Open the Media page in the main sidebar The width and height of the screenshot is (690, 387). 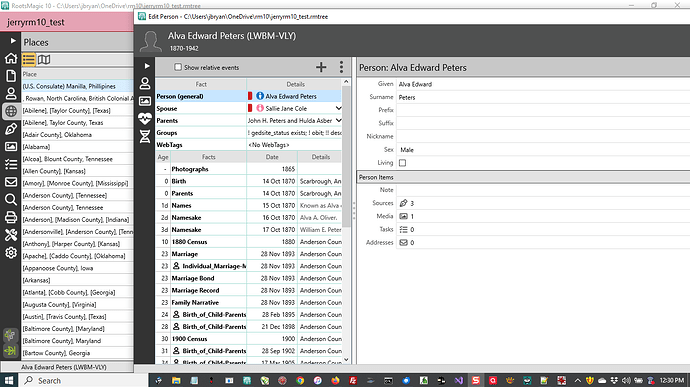tap(11, 147)
